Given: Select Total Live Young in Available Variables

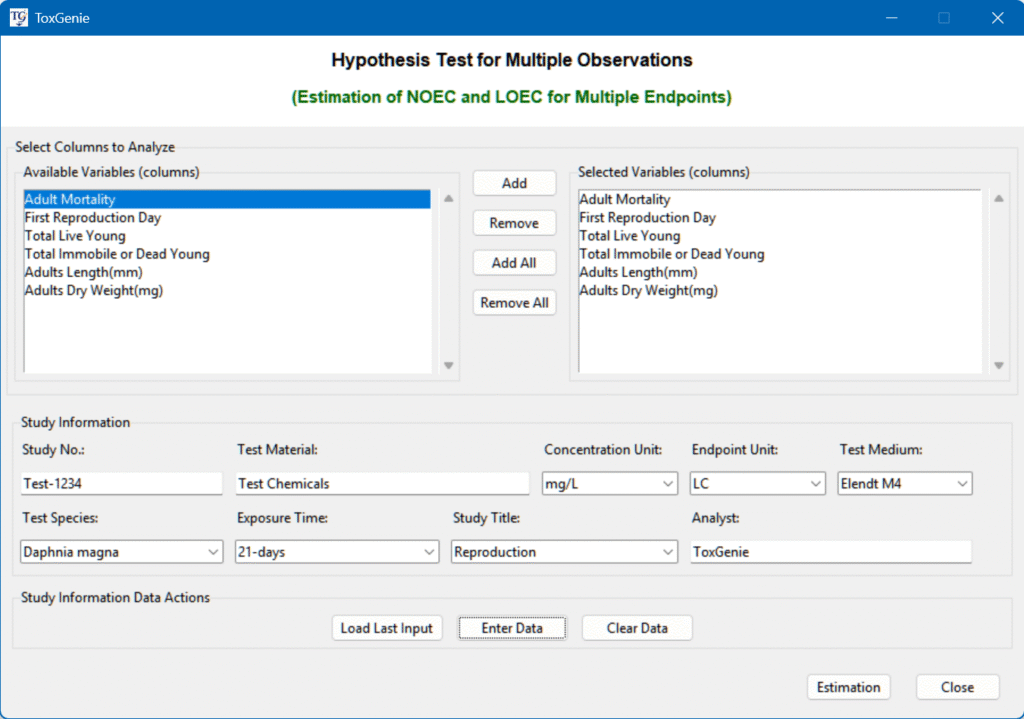Looking at the screenshot, I should tap(75, 236).
